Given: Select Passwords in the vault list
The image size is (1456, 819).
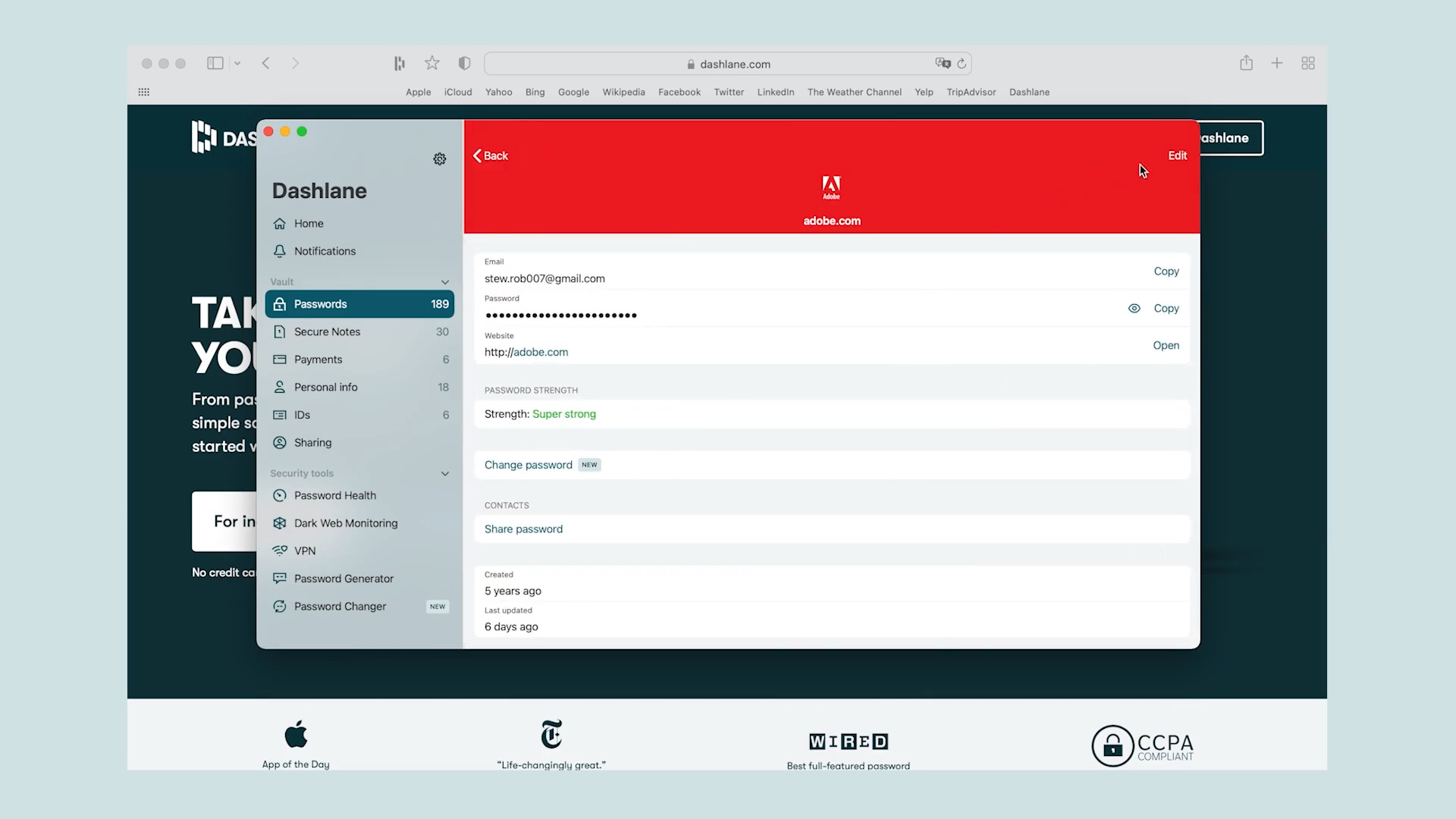Looking at the screenshot, I should point(360,304).
